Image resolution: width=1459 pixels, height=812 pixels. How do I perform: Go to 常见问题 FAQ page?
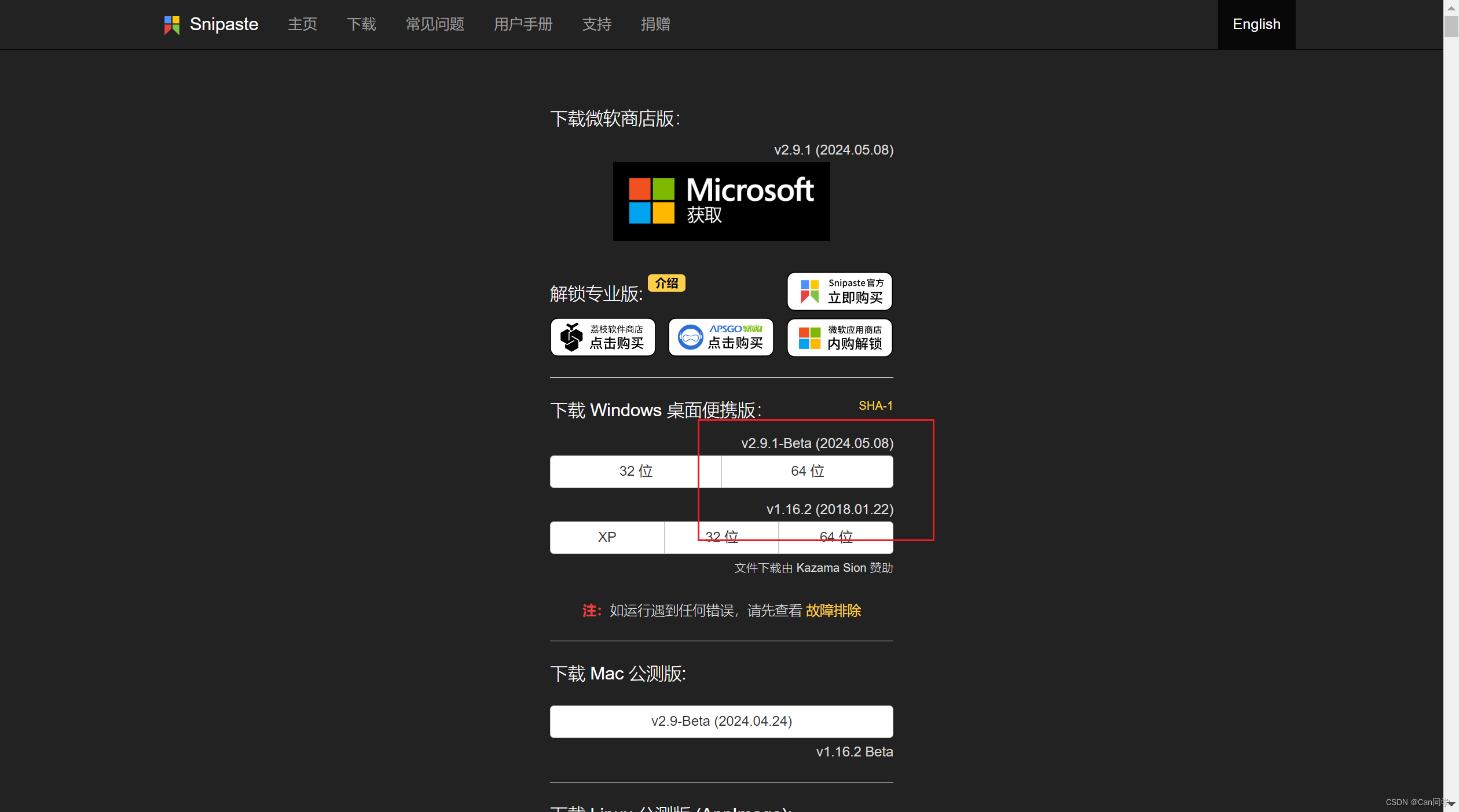(435, 24)
